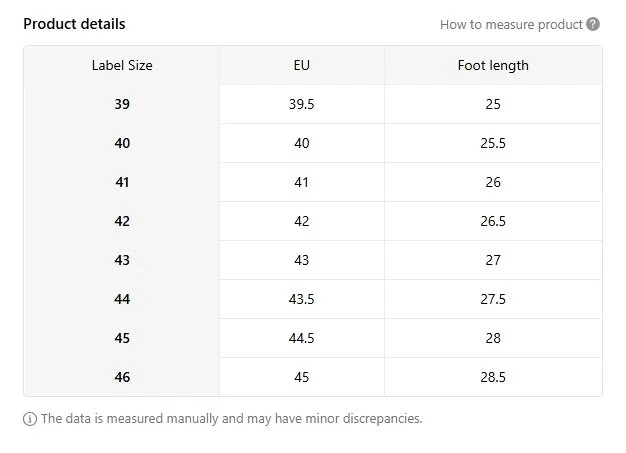Select the EU column header
The image size is (626, 453).
click(x=302, y=65)
